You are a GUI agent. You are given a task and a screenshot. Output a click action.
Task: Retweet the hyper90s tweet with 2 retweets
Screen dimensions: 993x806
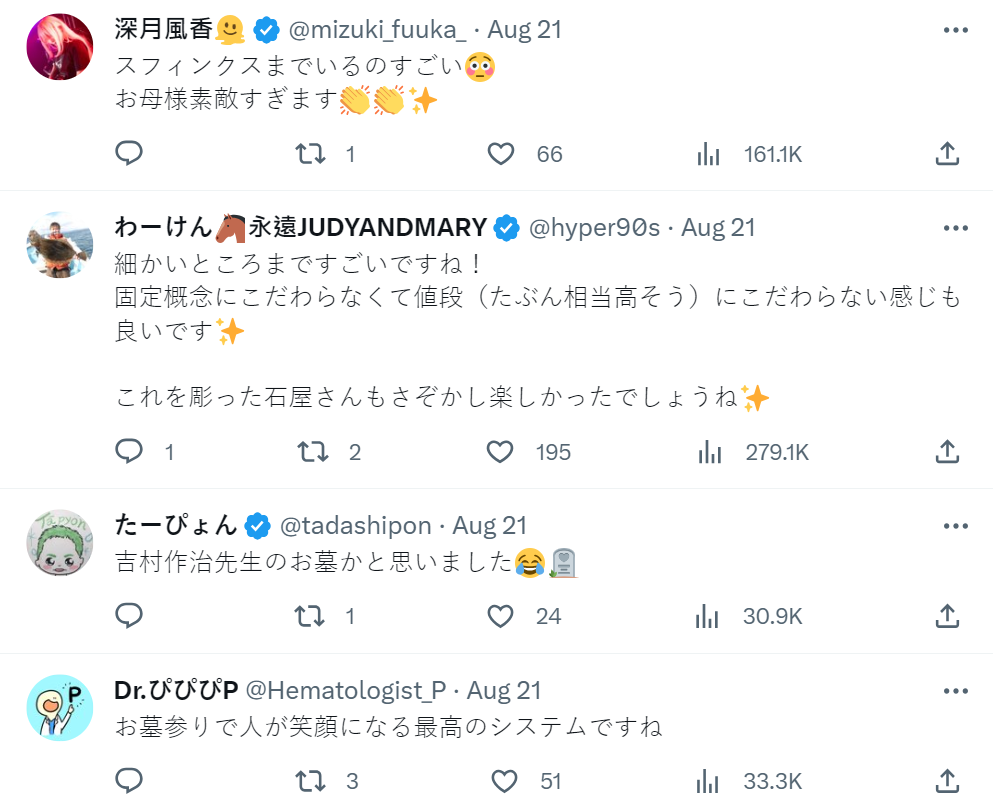pos(312,452)
